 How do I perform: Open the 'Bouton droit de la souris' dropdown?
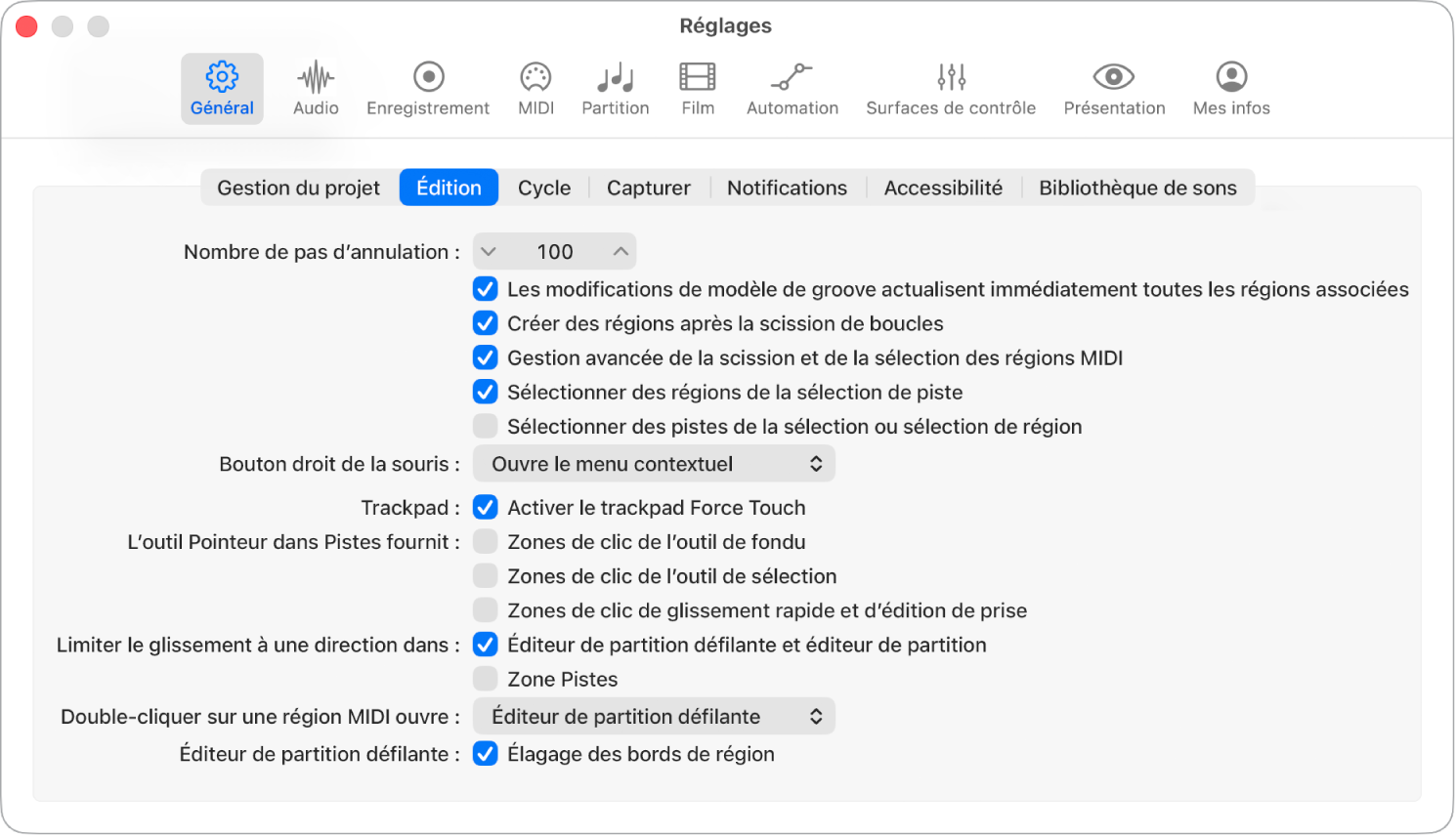point(653,463)
